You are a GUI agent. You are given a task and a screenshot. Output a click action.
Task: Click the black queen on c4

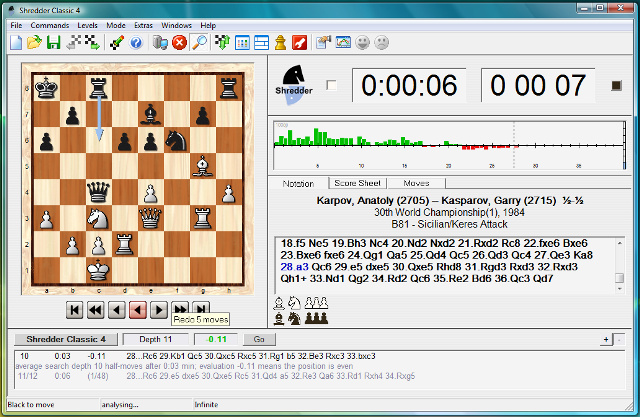pos(98,192)
